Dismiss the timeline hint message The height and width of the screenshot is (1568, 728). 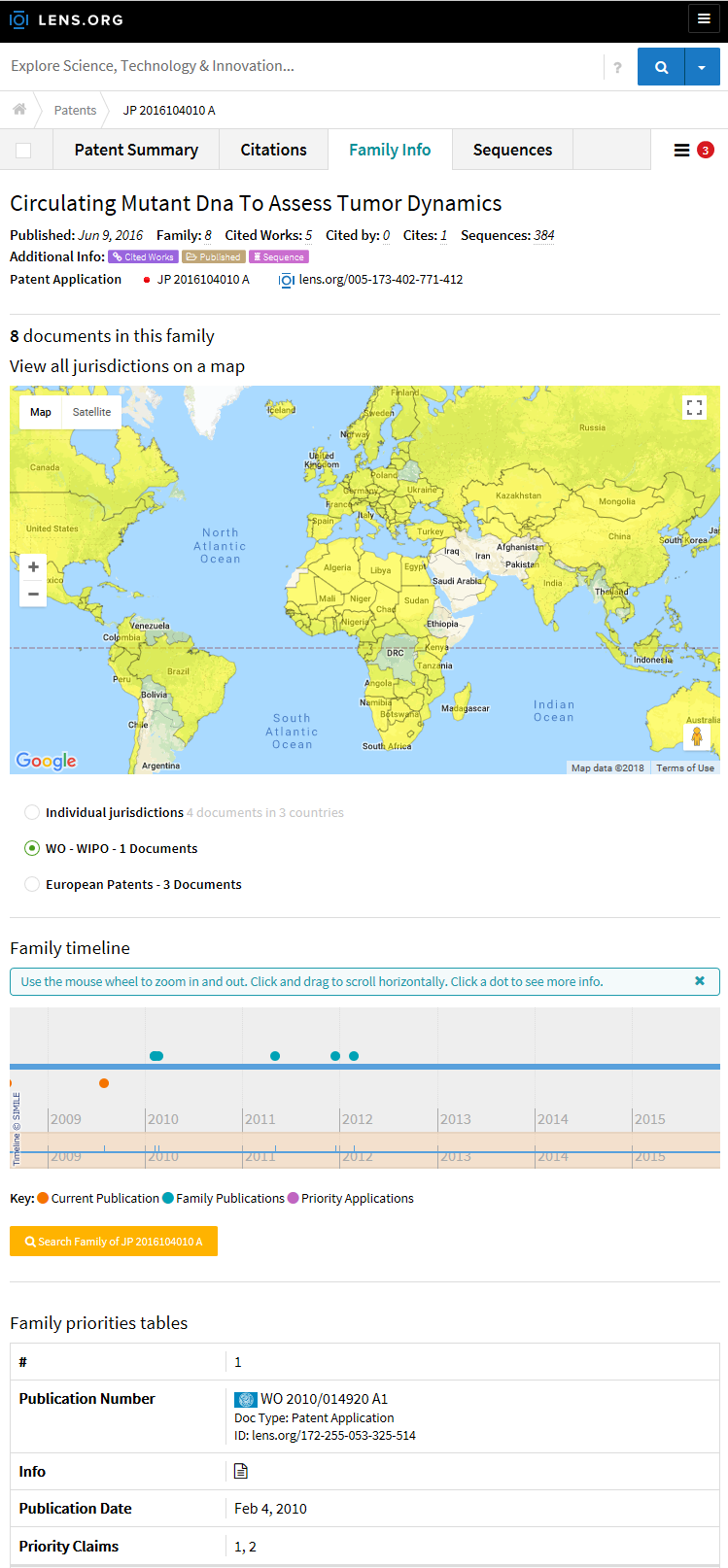click(700, 981)
